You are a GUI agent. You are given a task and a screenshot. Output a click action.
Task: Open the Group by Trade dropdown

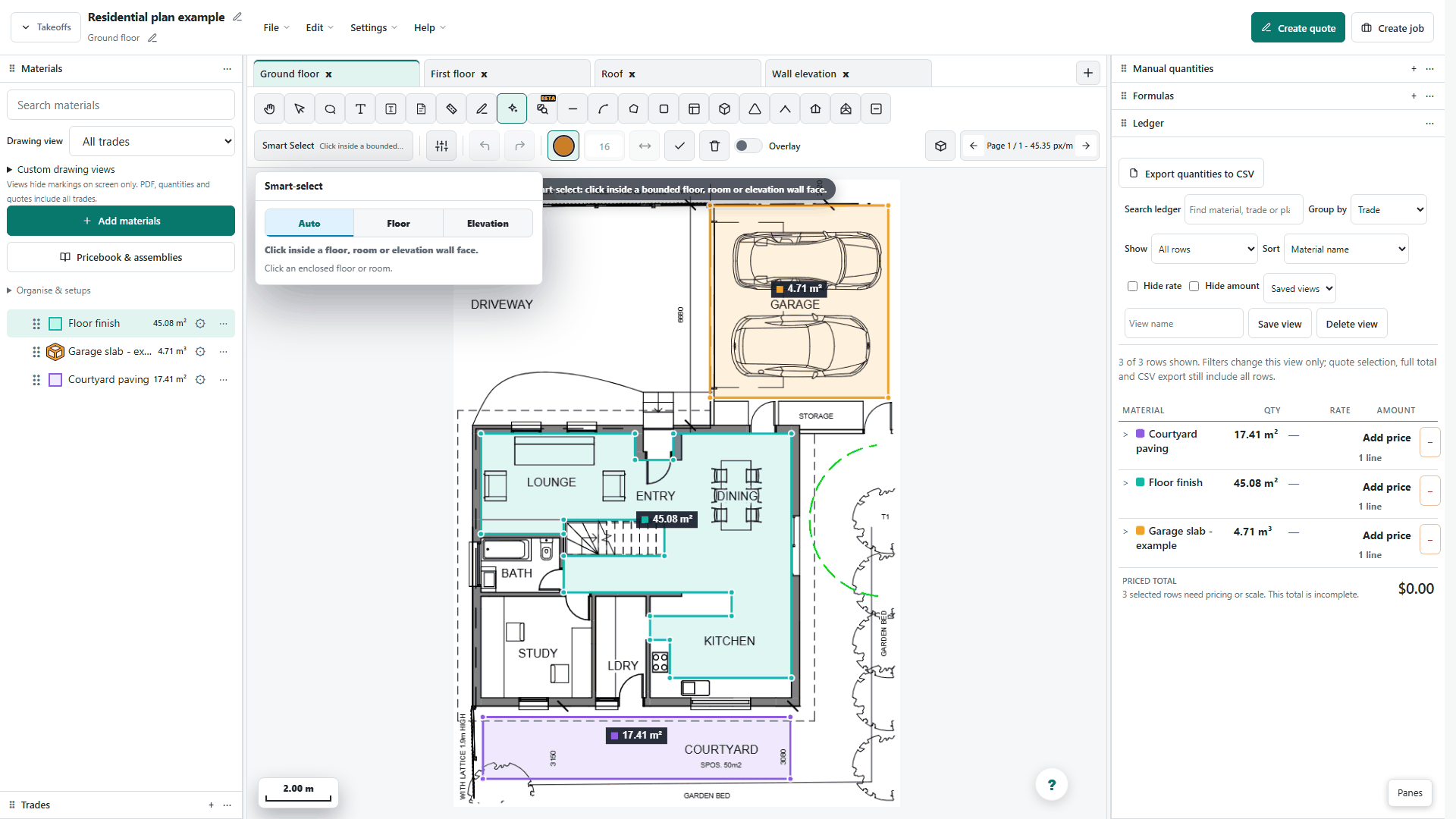pos(1389,210)
